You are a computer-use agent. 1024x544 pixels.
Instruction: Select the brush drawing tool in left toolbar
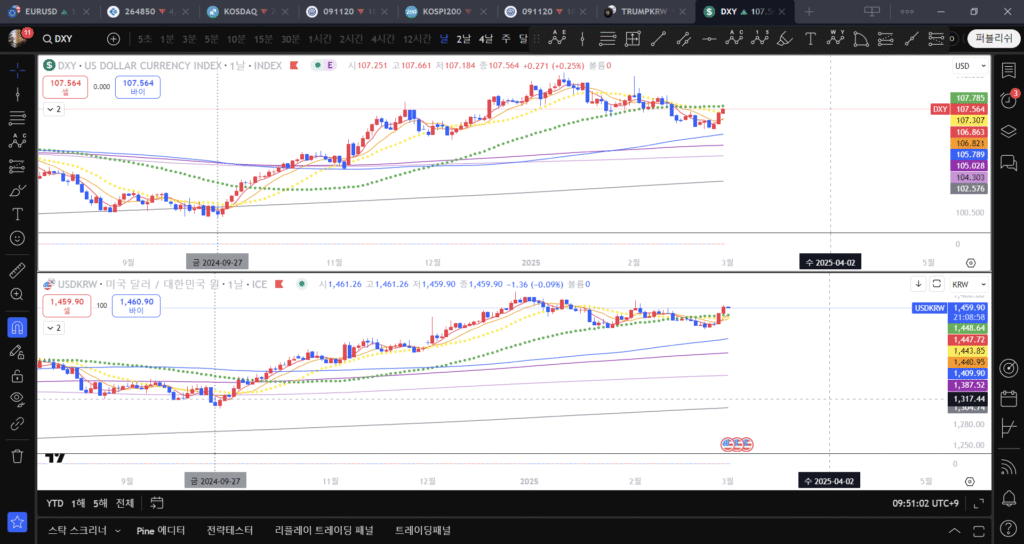point(18,191)
